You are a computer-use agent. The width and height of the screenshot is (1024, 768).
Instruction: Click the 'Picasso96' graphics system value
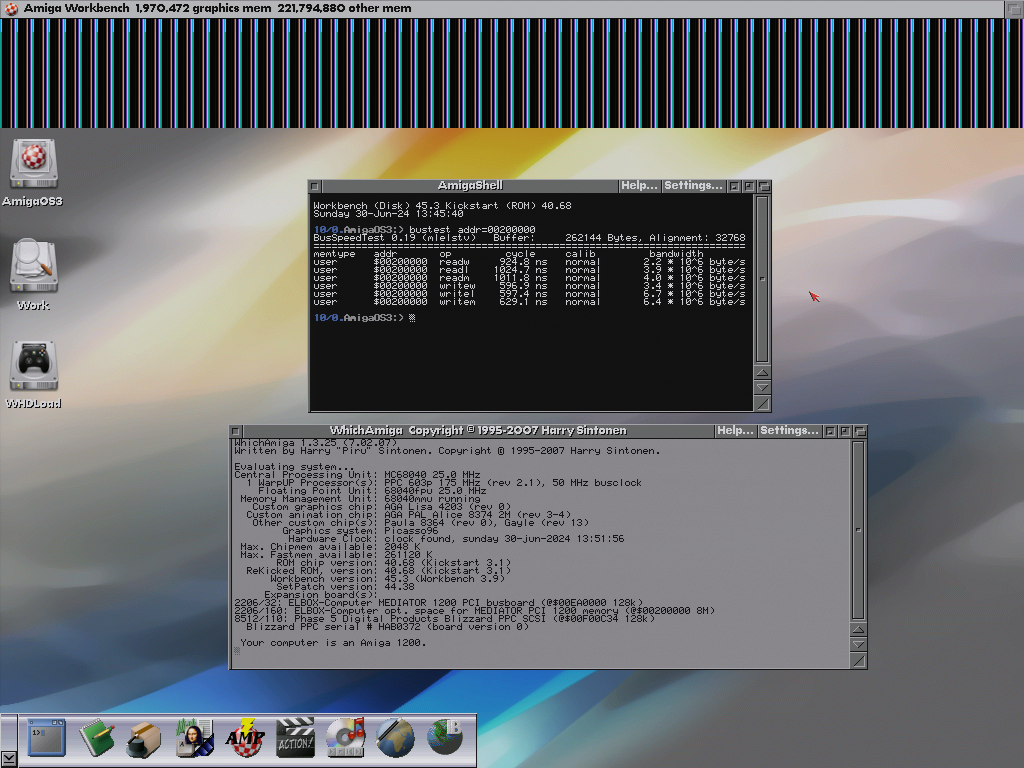pos(411,531)
